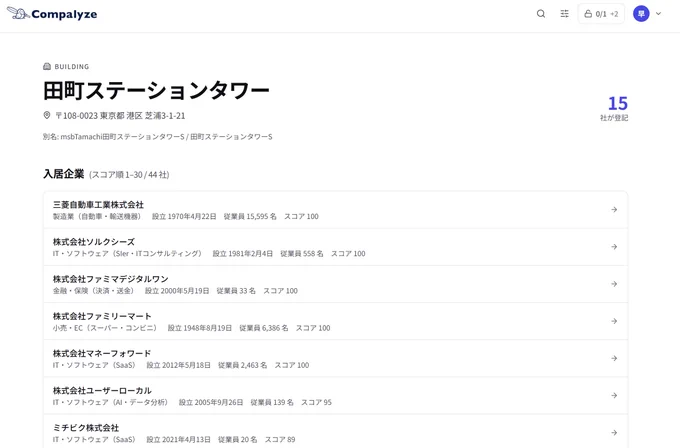Select company 株式会社ファミマデジタルワン

pos(111,279)
